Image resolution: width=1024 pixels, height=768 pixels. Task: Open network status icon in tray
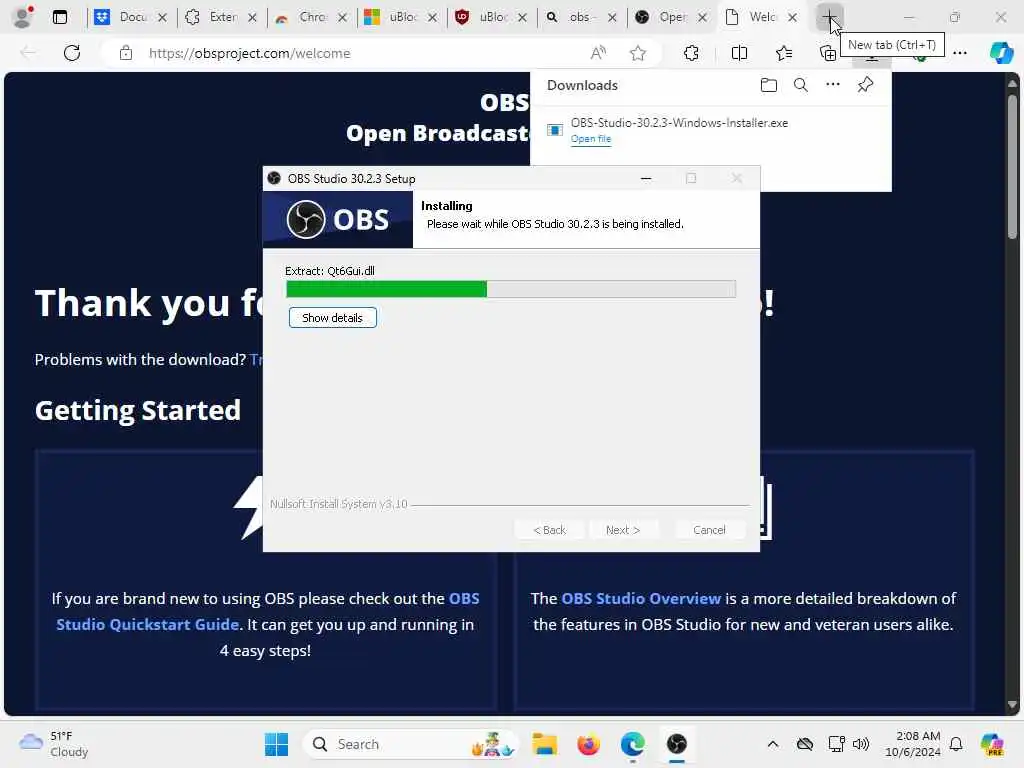tap(836, 744)
